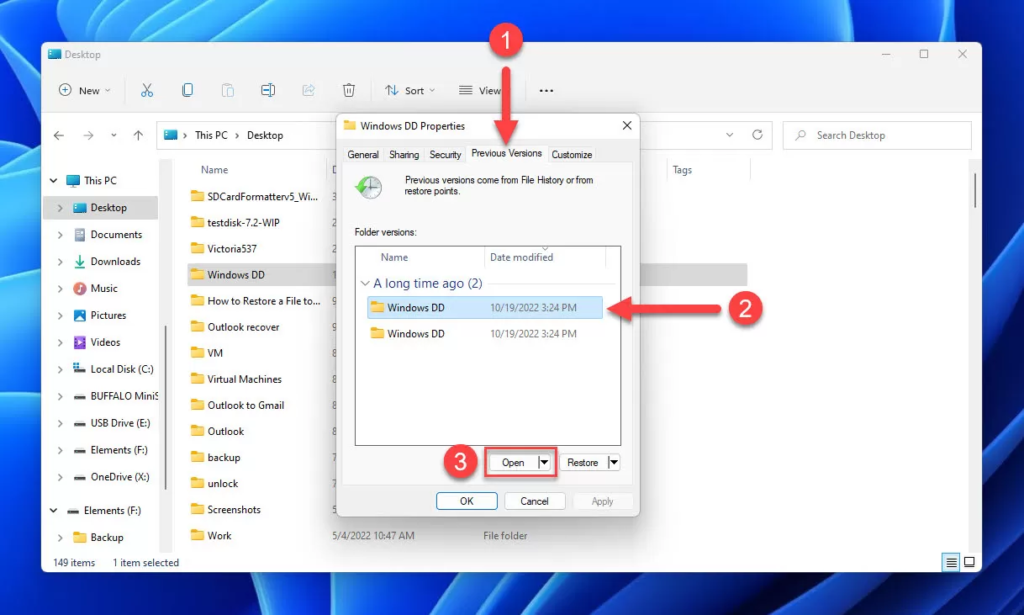Screen dimensions: 1024x615
Task: Cancel the Windows DD Properties dialog
Action: [x=535, y=500]
